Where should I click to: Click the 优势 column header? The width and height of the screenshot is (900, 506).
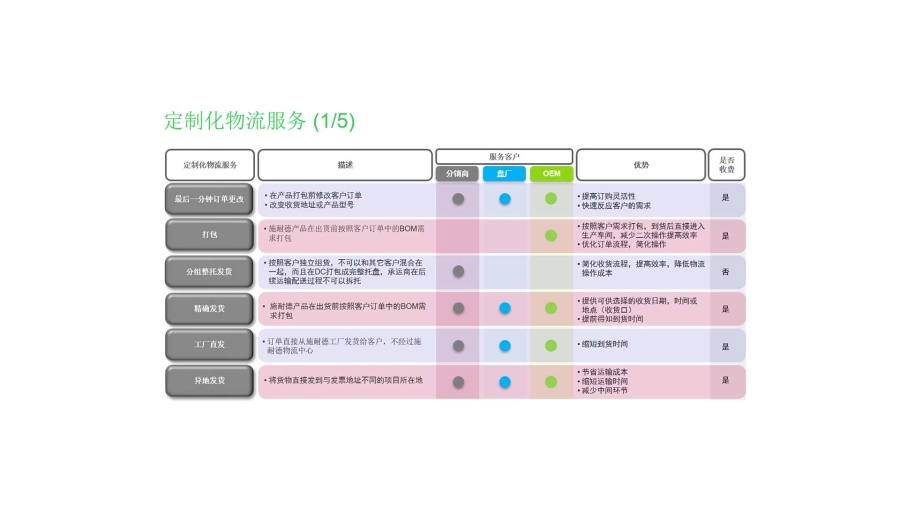point(641,165)
